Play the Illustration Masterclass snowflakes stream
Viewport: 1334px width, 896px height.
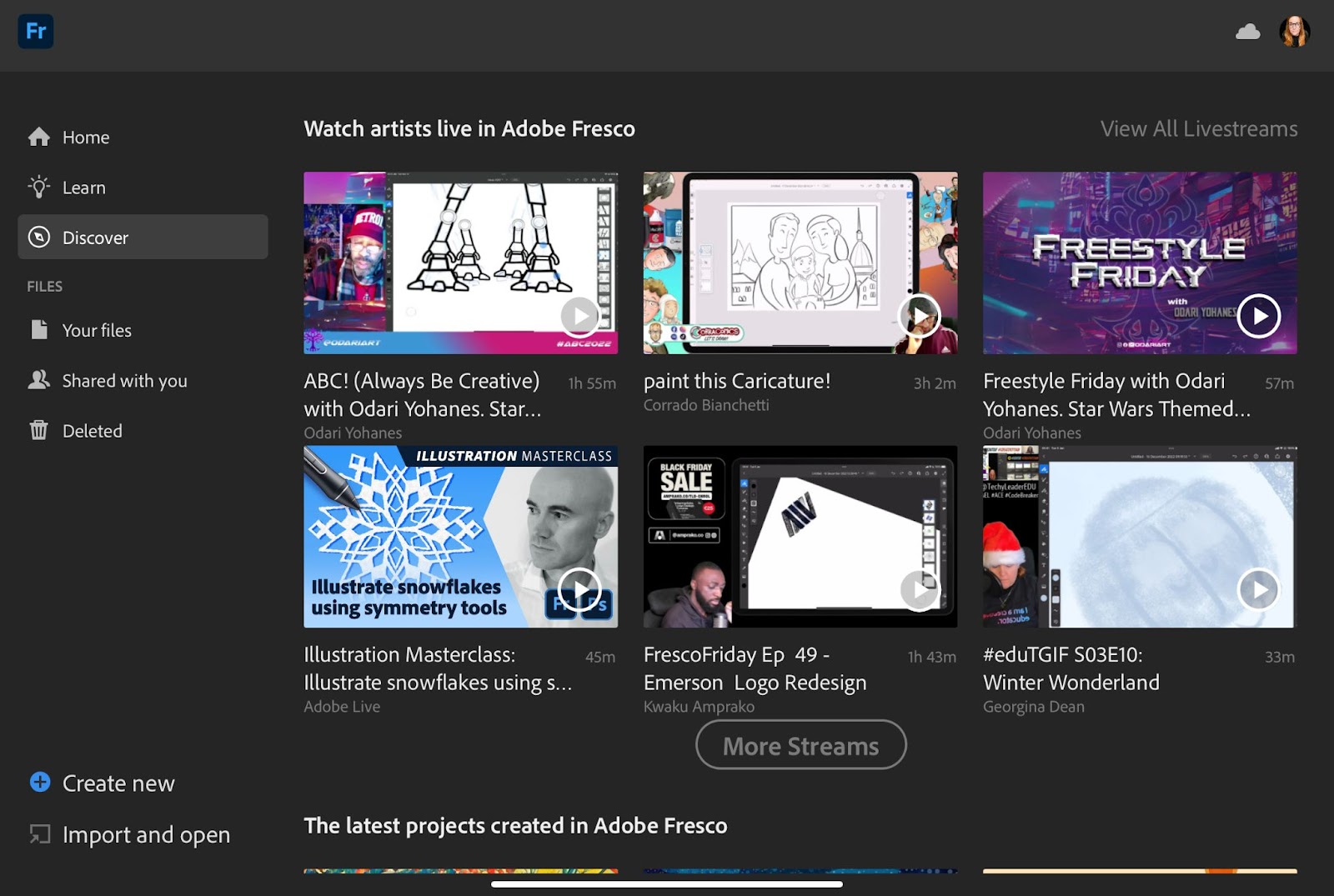[579, 589]
